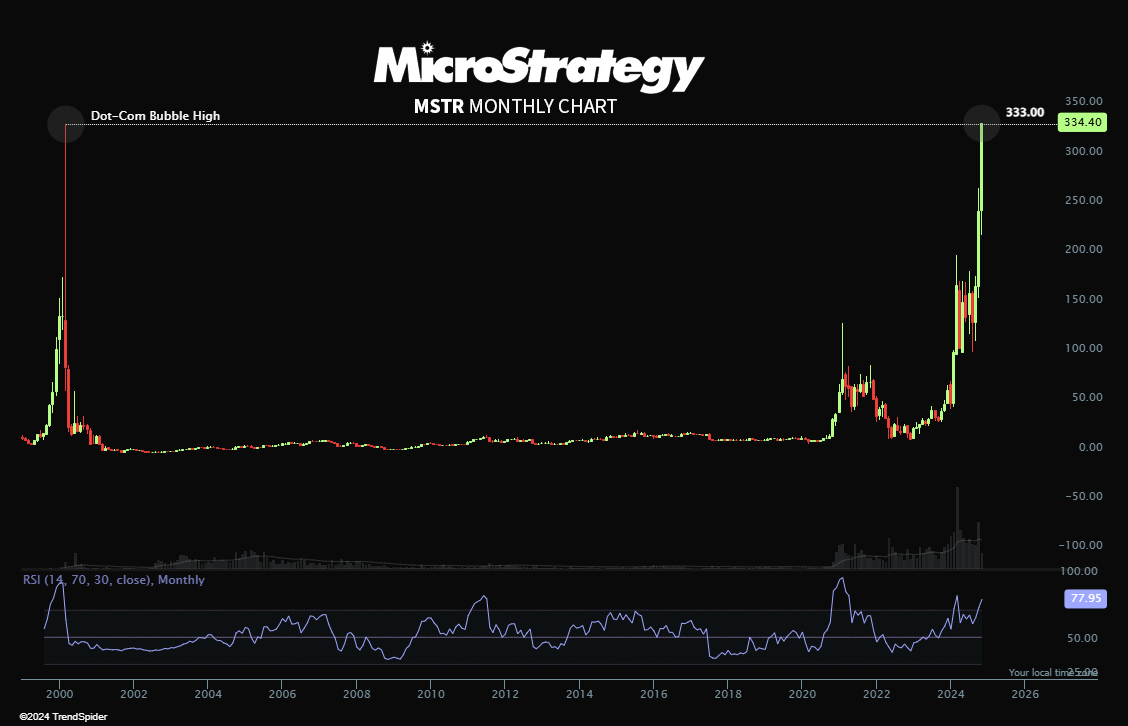1128x726 pixels.
Task: Click the 150.00 price axis label
Action: click(x=1083, y=299)
